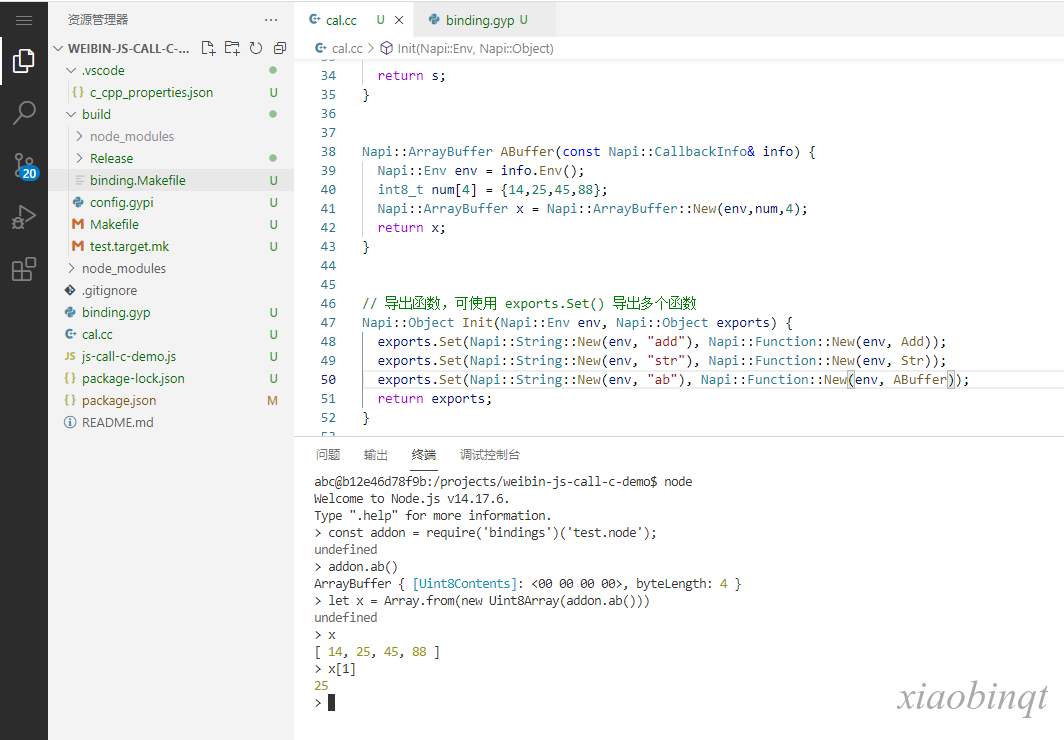Close the cal.cc editor tab
Image resolution: width=1064 pixels, height=740 pixels.
(399, 20)
